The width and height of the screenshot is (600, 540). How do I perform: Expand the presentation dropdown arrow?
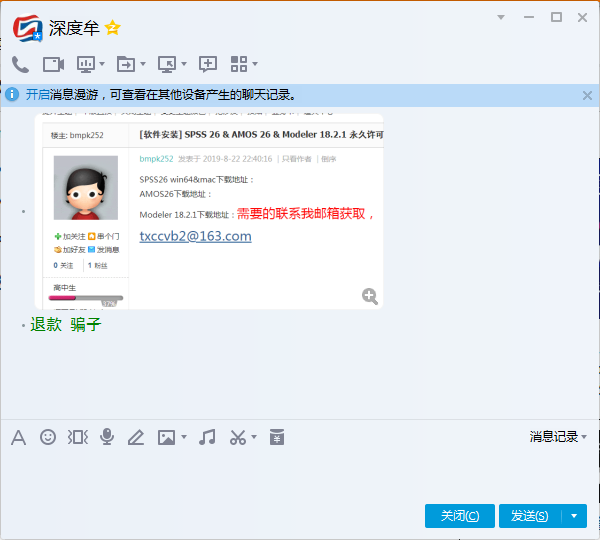[x=102, y=64]
